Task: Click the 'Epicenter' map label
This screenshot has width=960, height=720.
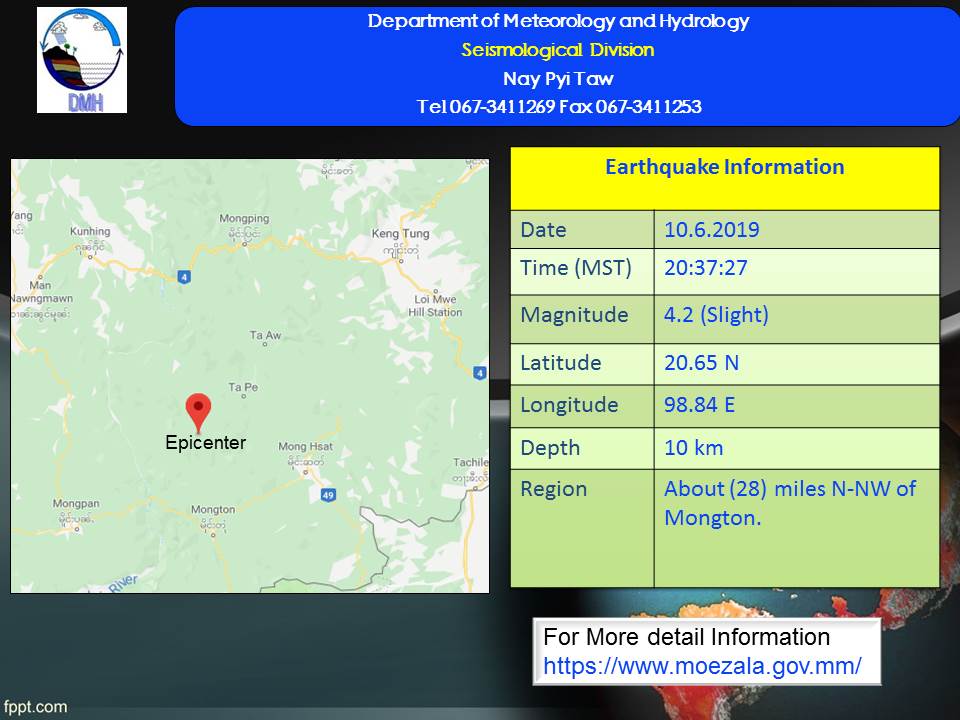Action: click(206, 443)
